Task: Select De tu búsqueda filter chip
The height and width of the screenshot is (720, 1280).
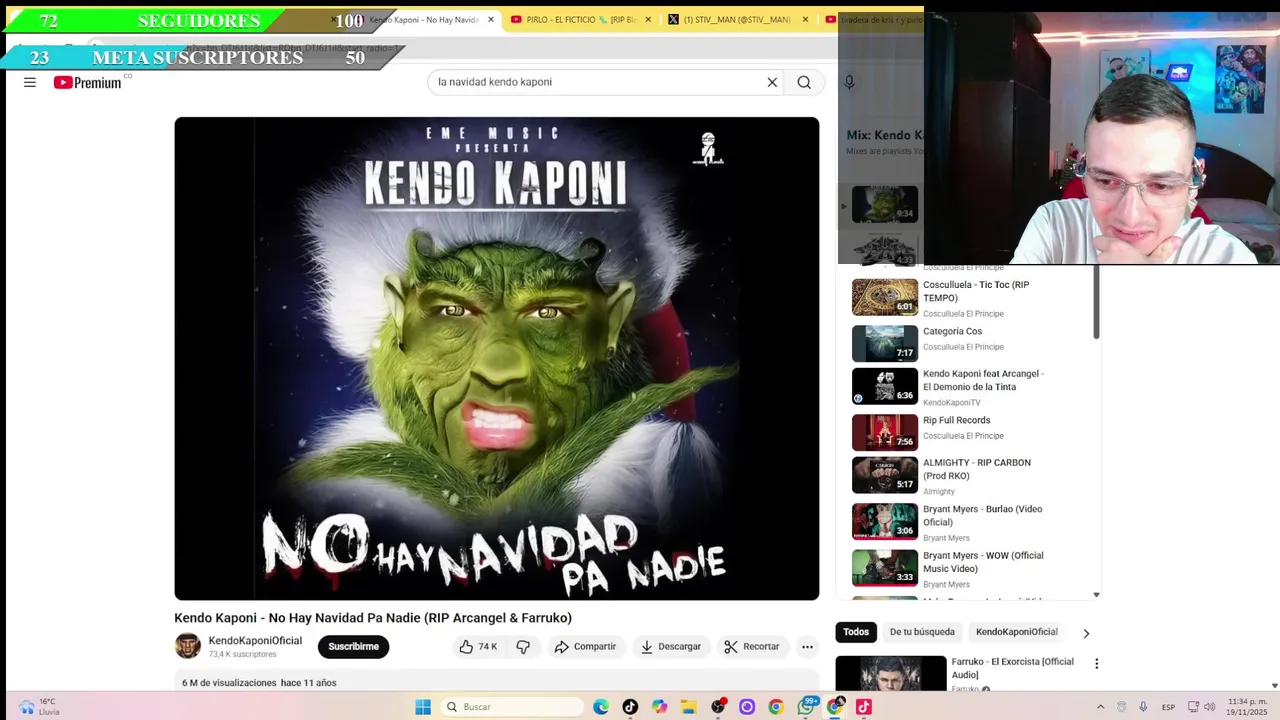Action: [922, 632]
